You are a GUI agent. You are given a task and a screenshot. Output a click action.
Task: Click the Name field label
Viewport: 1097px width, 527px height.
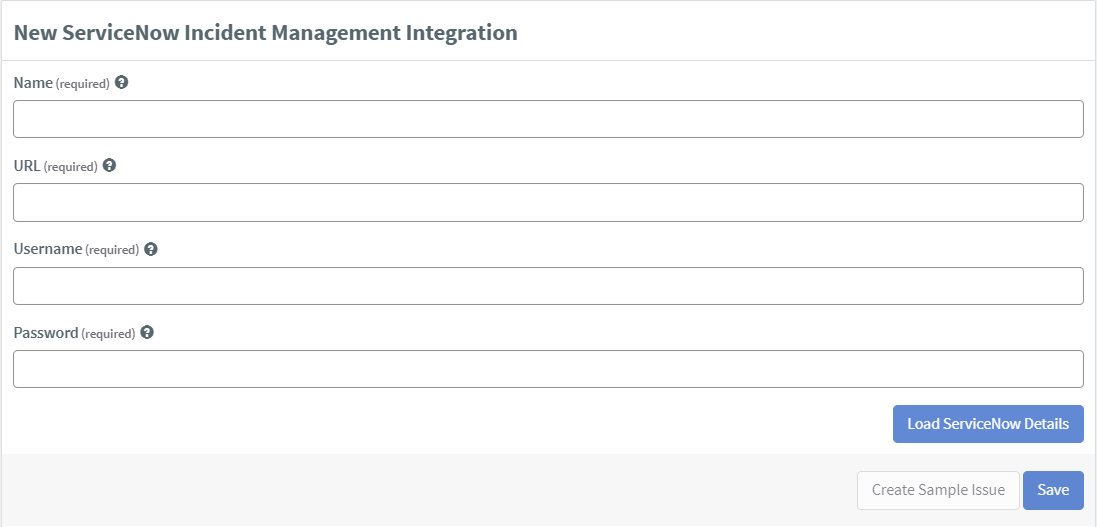pyautogui.click(x=33, y=83)
